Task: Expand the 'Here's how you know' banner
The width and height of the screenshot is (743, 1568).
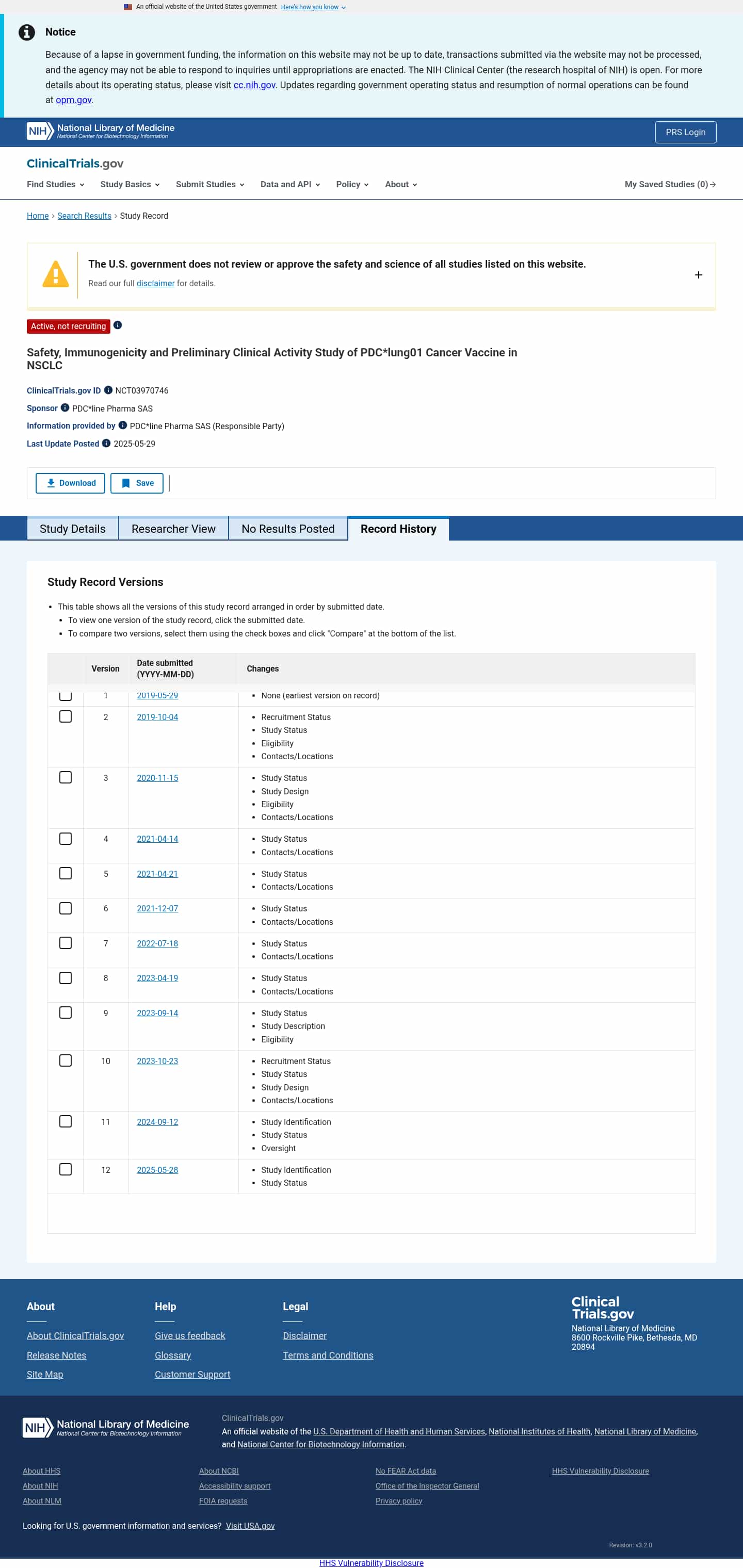Action: tap(313, 7)
